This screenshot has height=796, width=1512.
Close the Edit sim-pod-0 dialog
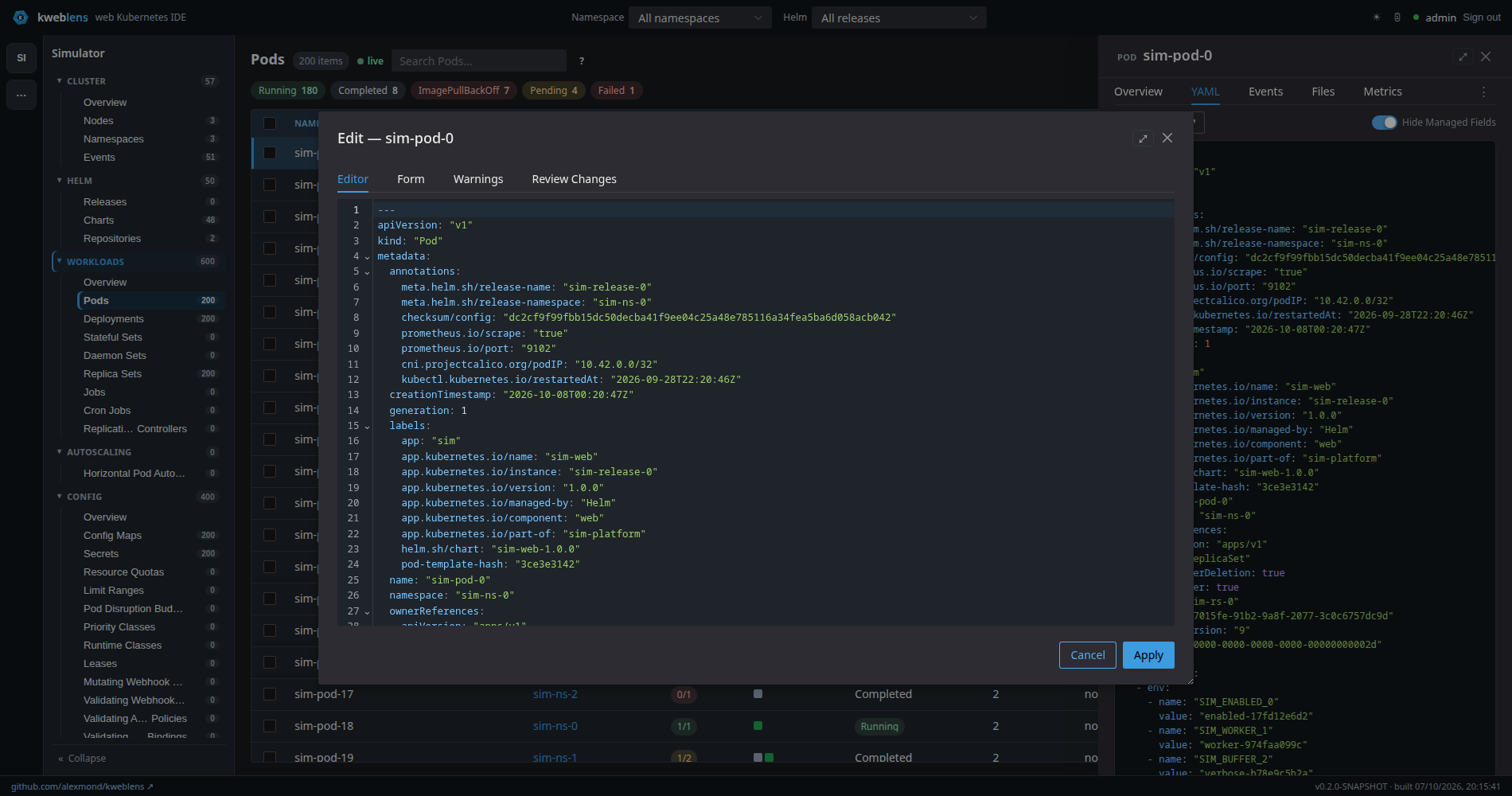(x=1167, y=138)
